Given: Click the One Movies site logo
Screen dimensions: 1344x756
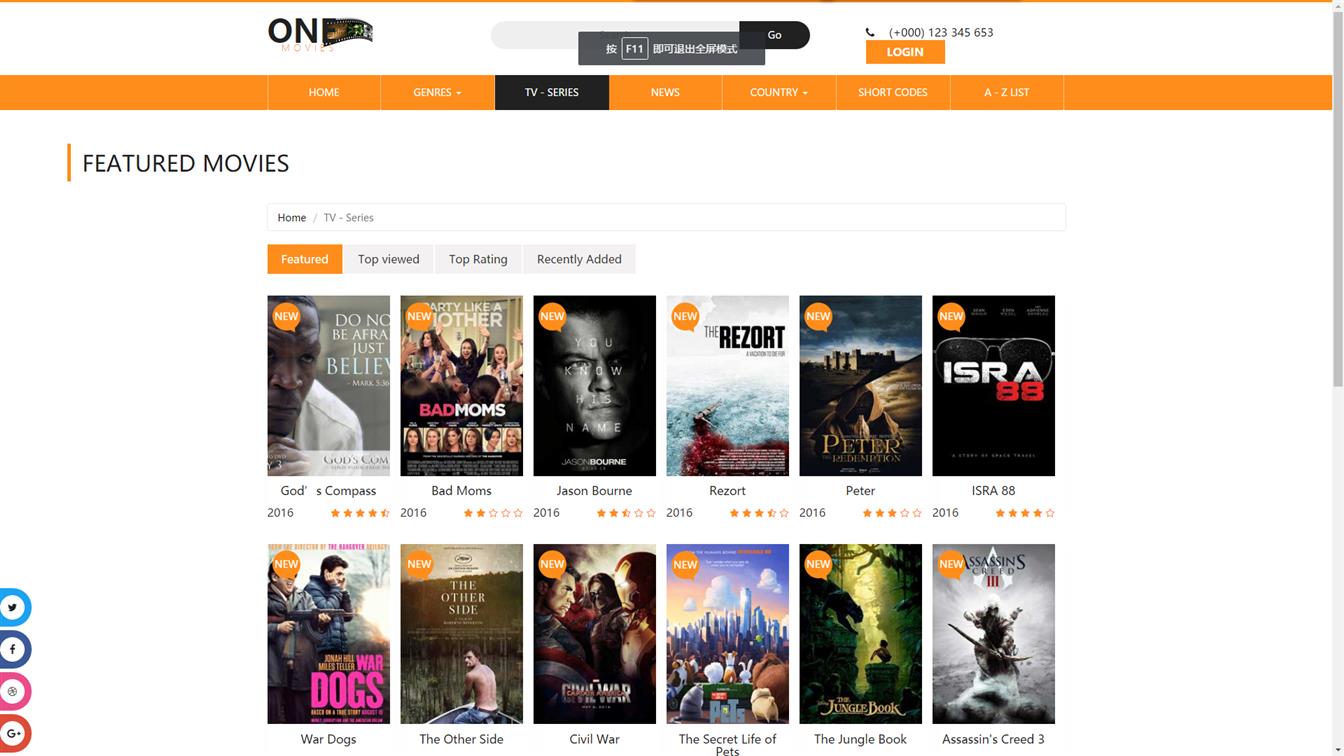Looking at the screenshot, I should pos(320,34).
